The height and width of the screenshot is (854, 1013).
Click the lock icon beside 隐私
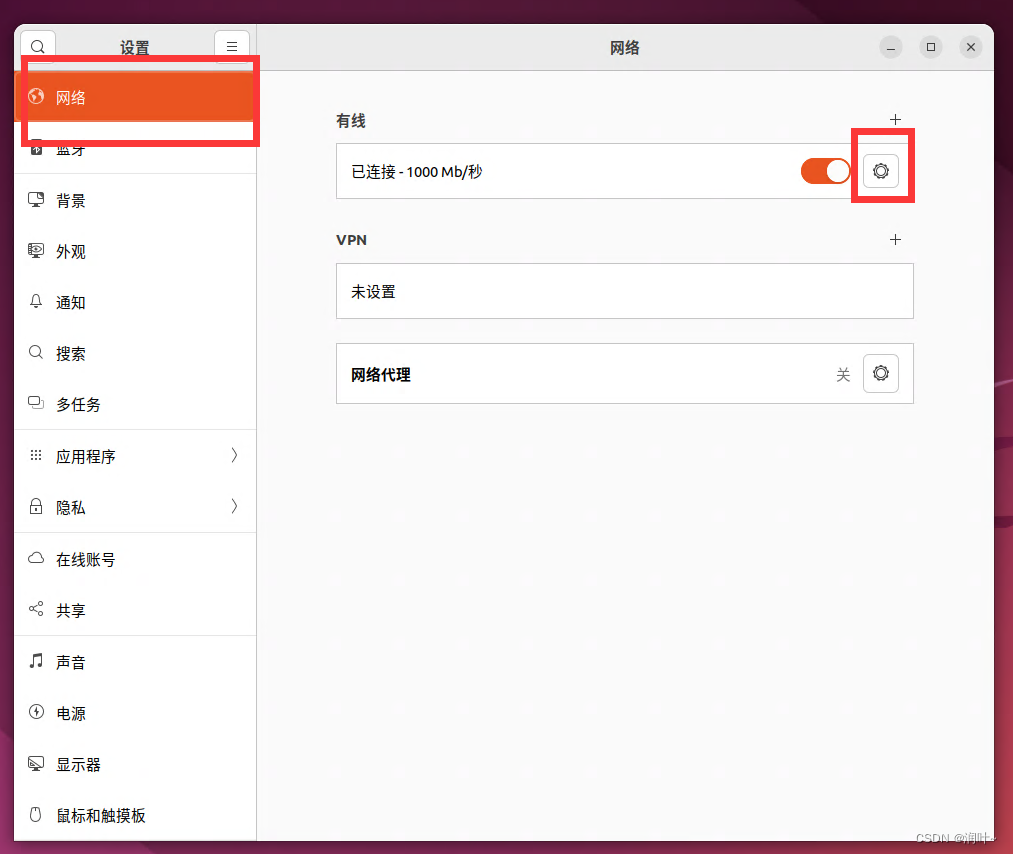point(36,506)
